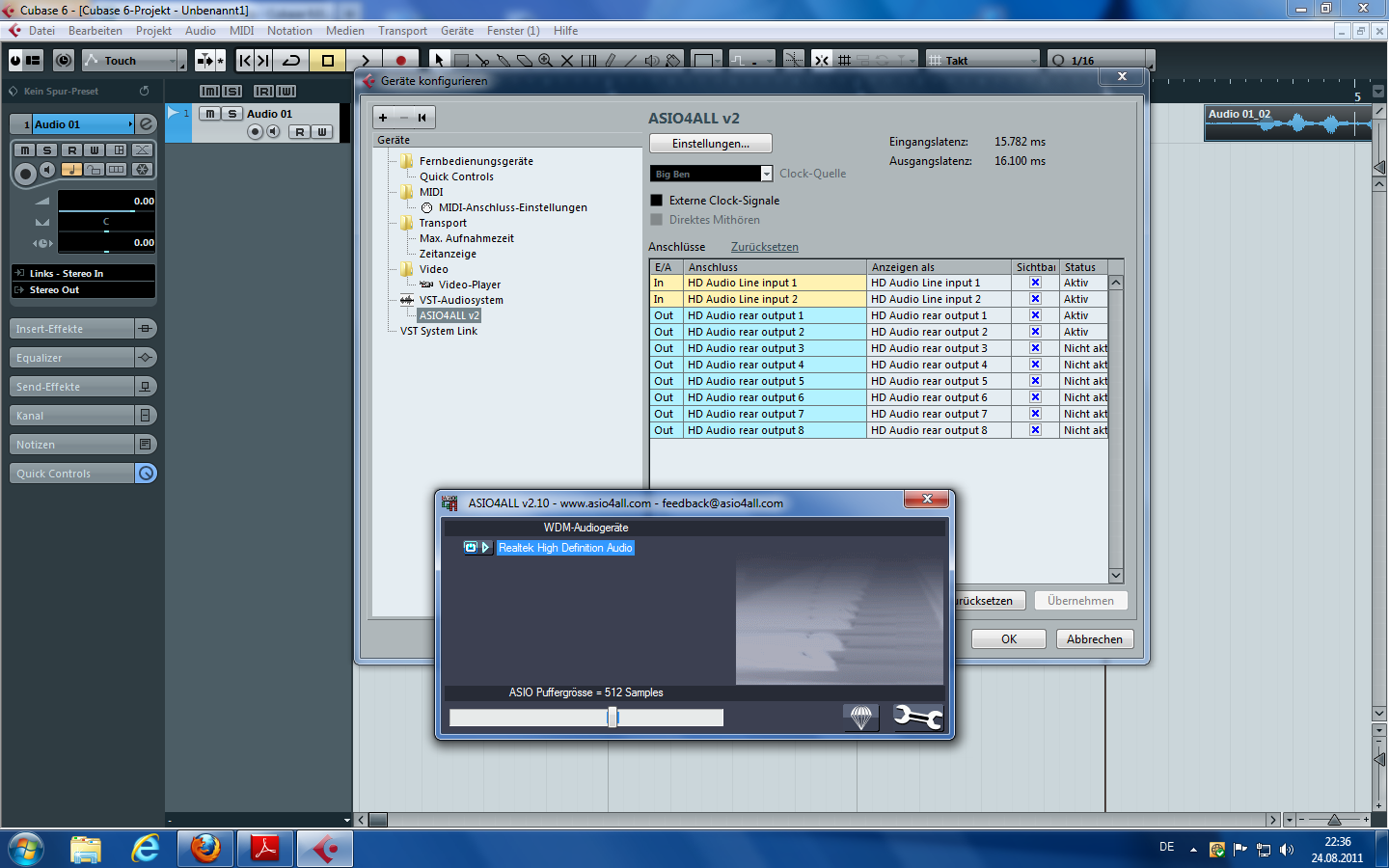Click the reset arrow in device toolbar
Screen dimensions: 1389x868
[x=422, y=118]
